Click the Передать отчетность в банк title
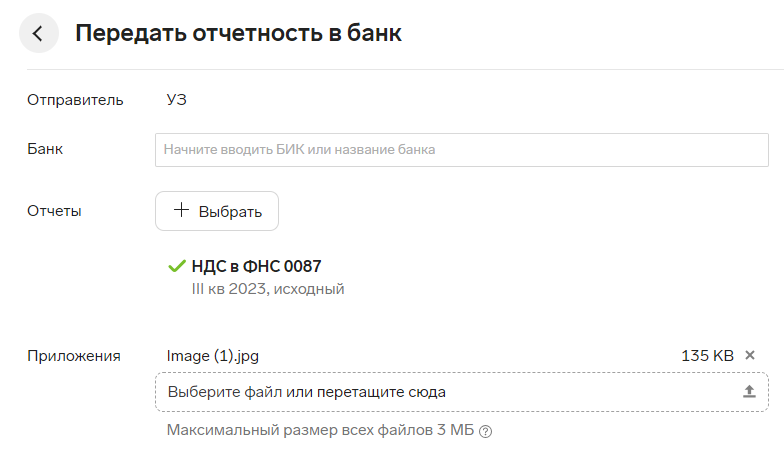 pos(238,34)
